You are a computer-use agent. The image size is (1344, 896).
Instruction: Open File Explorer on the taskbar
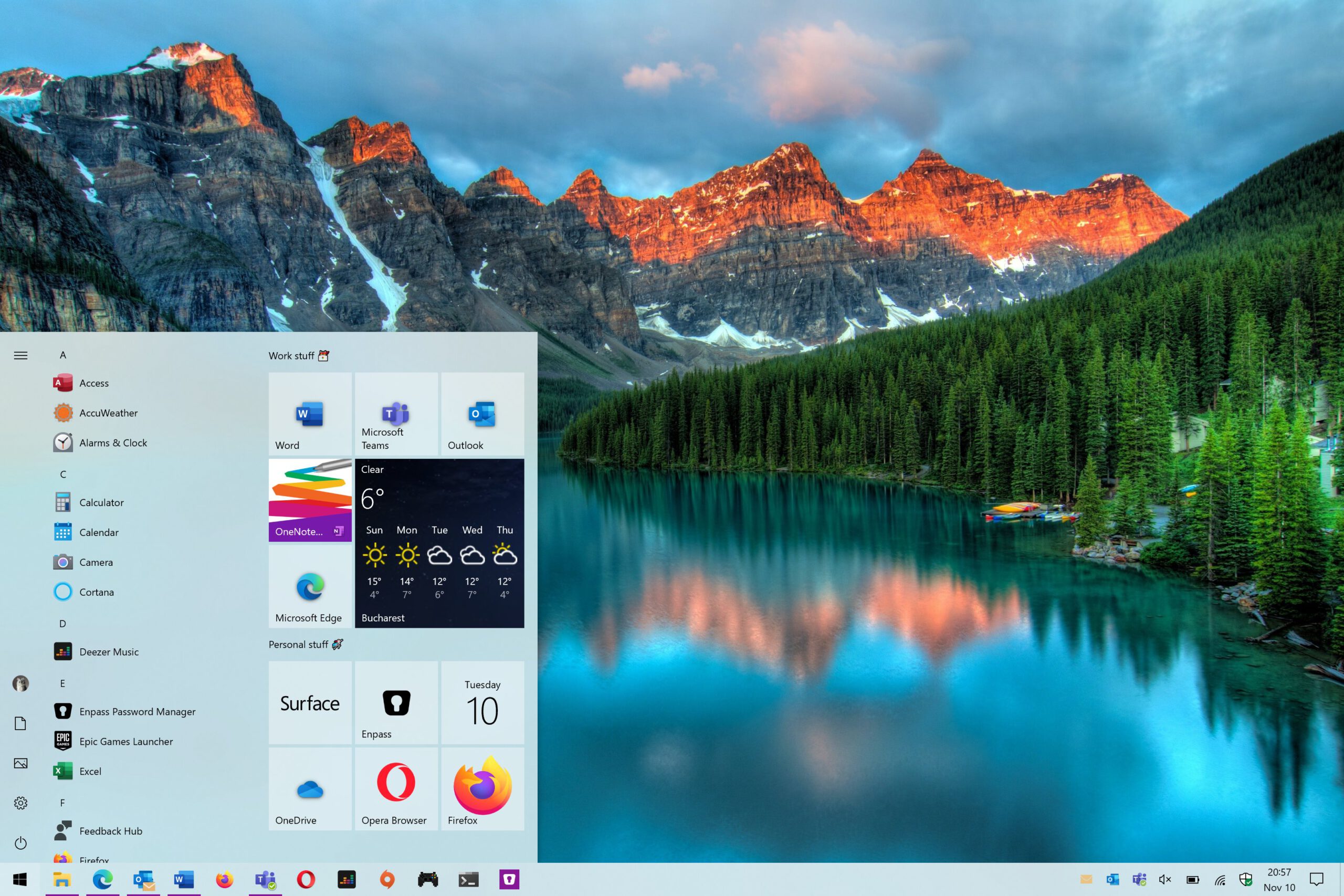tap(62, 879)
